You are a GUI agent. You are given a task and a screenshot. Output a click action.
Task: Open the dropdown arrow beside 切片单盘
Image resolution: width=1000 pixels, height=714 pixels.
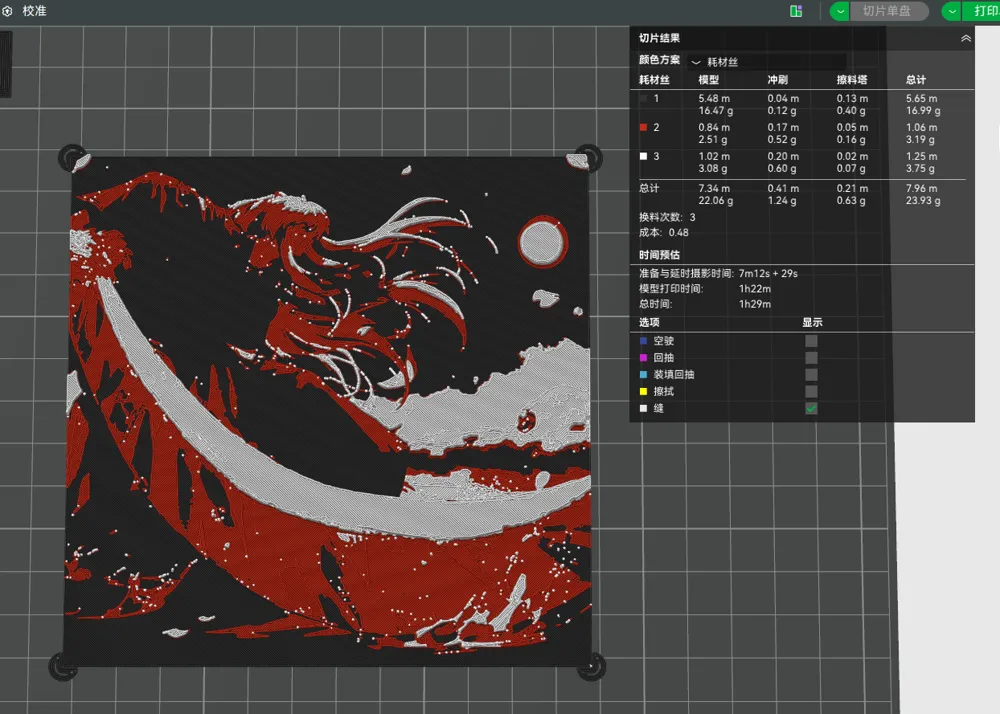tap(840, 11)
